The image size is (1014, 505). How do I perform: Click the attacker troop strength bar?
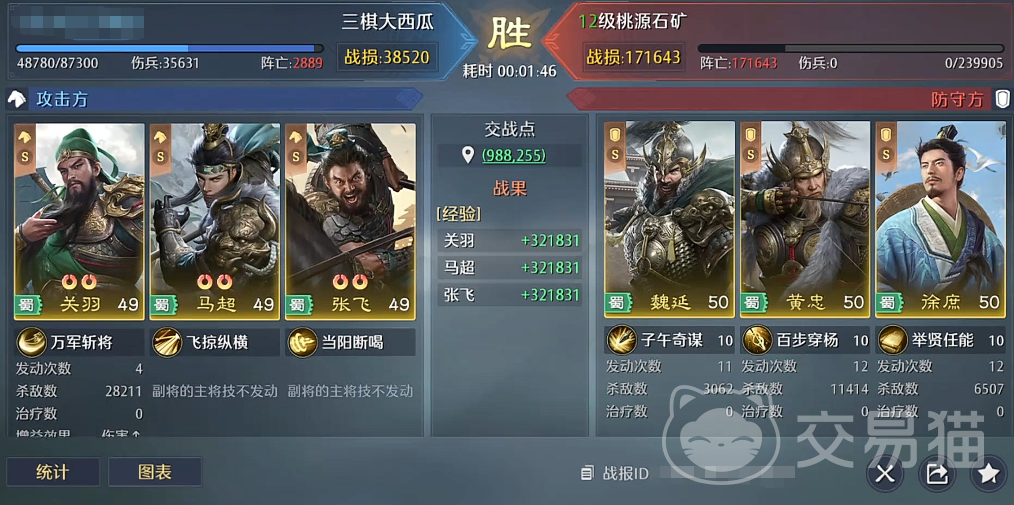tap(169, 48)
